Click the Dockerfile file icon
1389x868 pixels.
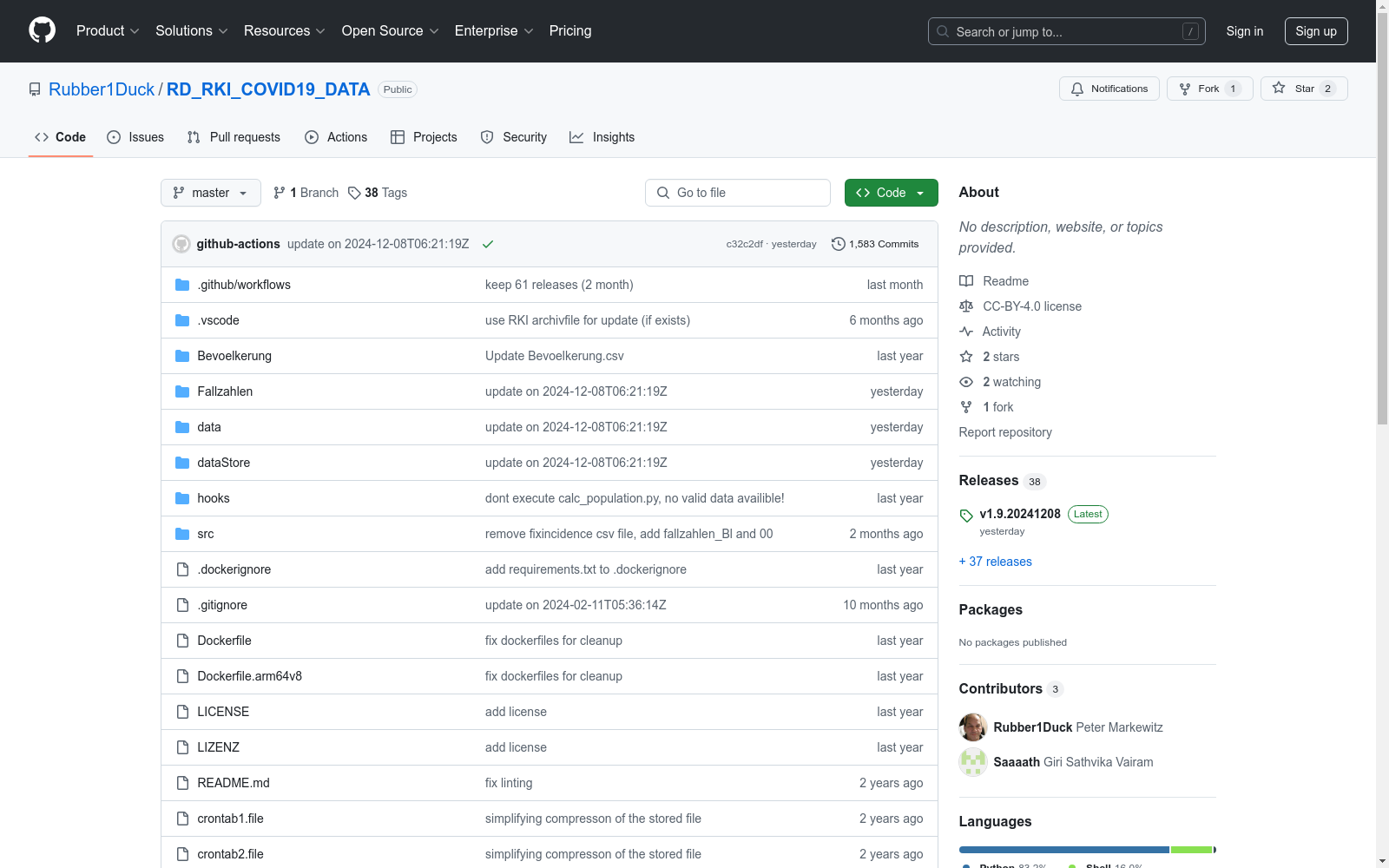[x=182, y=641]
